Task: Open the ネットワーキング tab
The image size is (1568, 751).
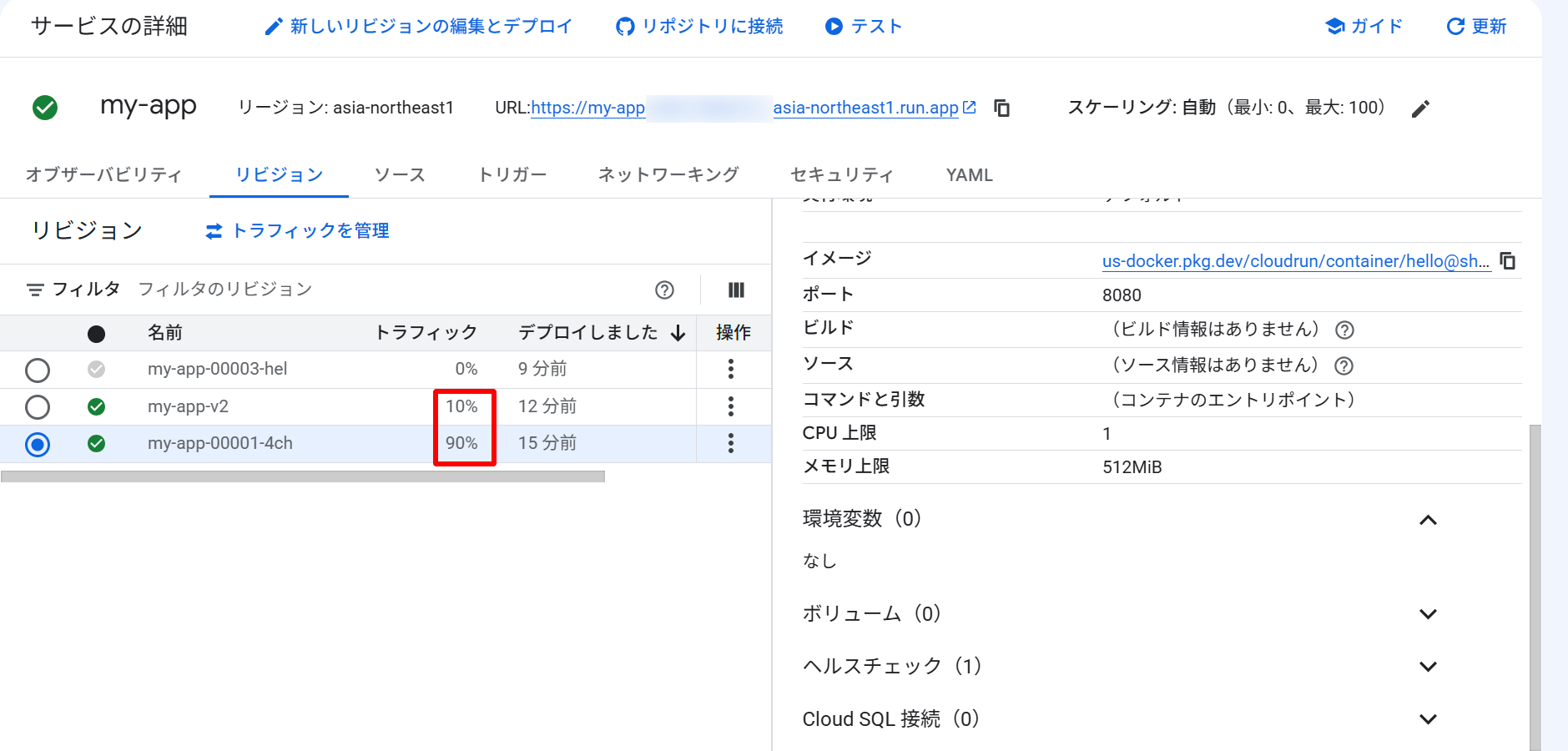Action: [668, 175]
